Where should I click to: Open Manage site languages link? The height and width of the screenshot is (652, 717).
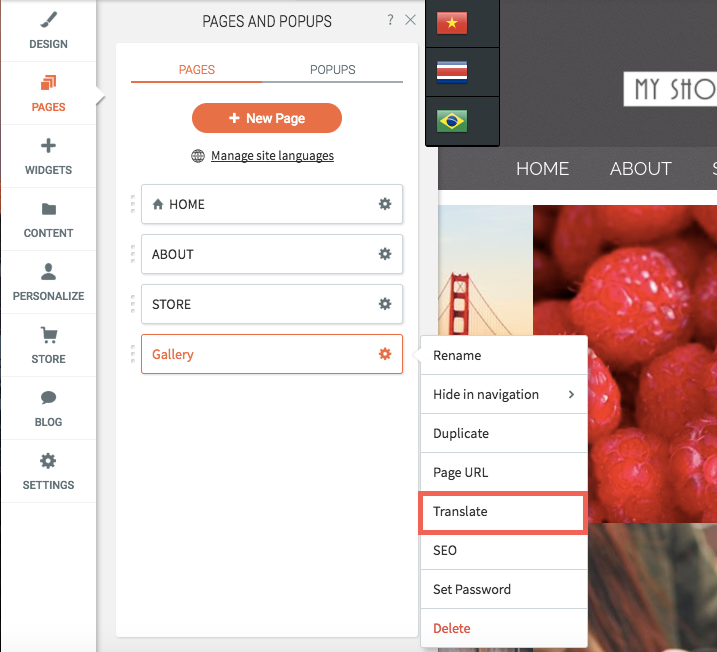tap(272, 156)
